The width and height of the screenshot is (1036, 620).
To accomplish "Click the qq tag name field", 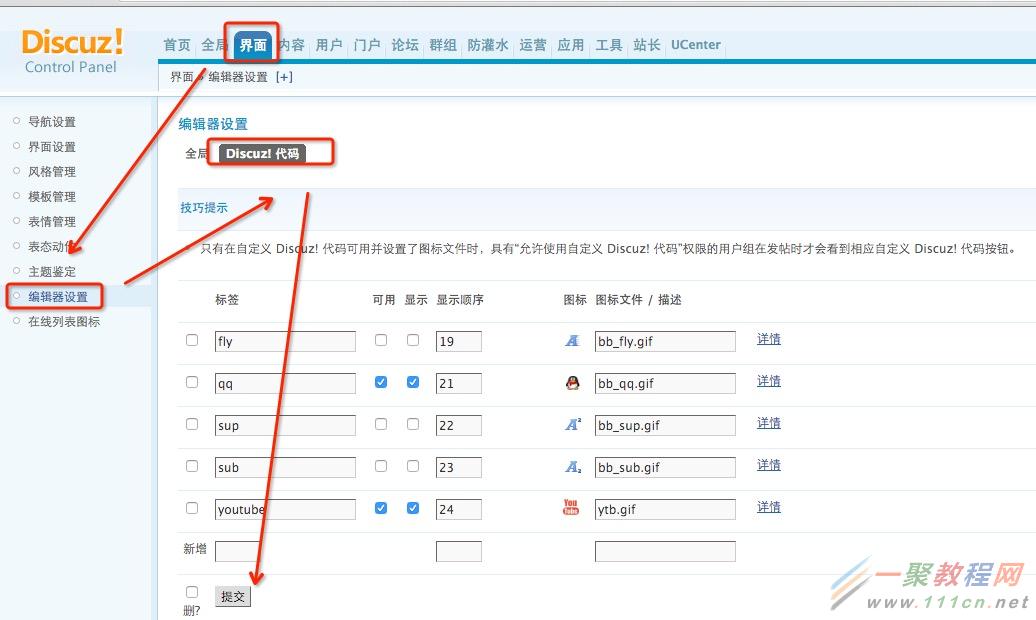I will [x=285, y=383].
